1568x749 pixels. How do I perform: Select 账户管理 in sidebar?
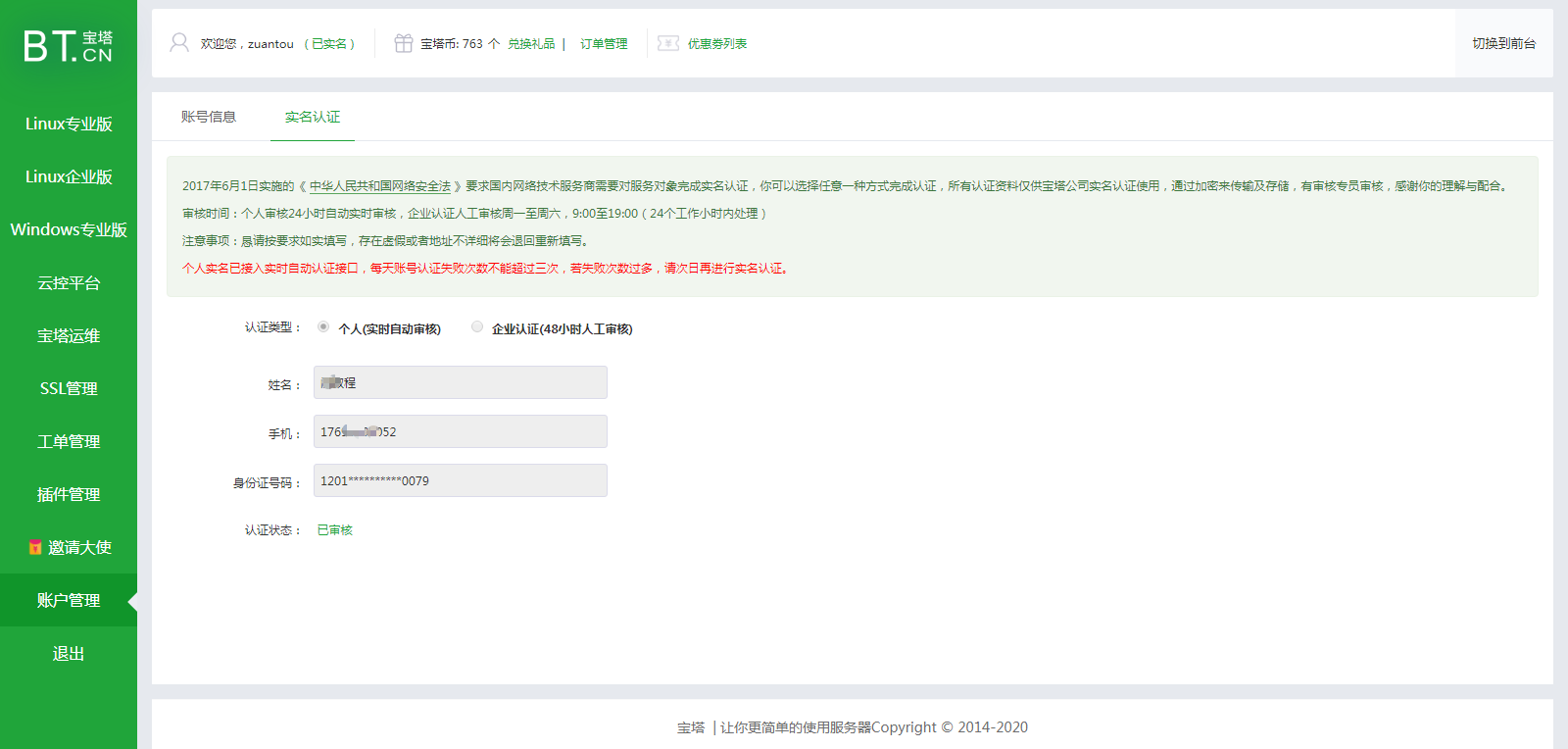coord(69,600)
